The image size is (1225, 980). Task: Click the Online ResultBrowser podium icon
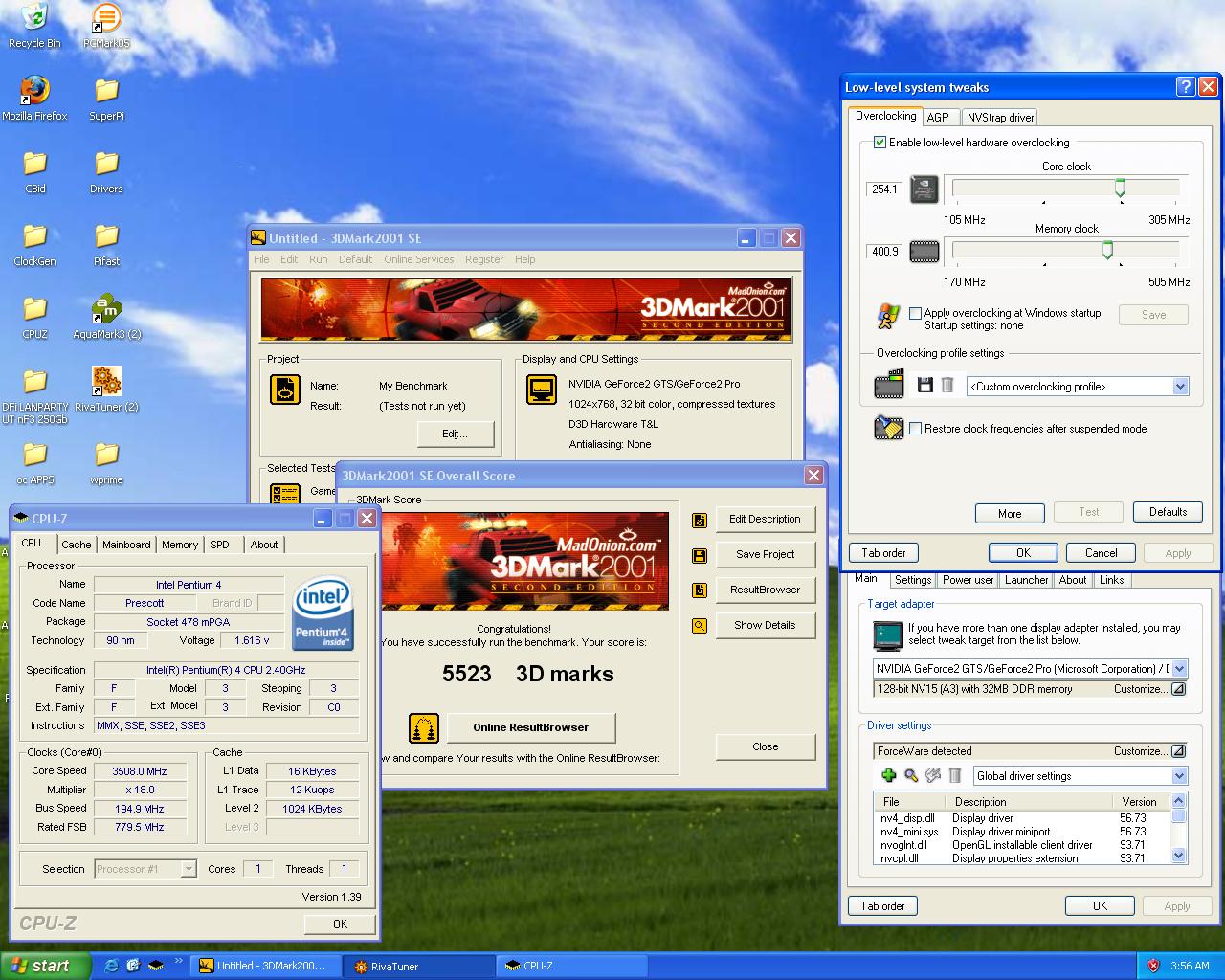(424, 728)
